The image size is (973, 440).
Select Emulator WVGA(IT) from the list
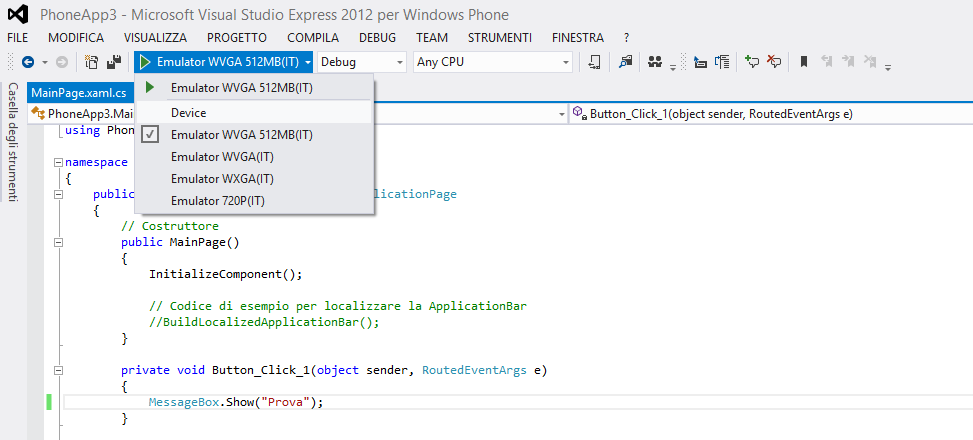254,157
